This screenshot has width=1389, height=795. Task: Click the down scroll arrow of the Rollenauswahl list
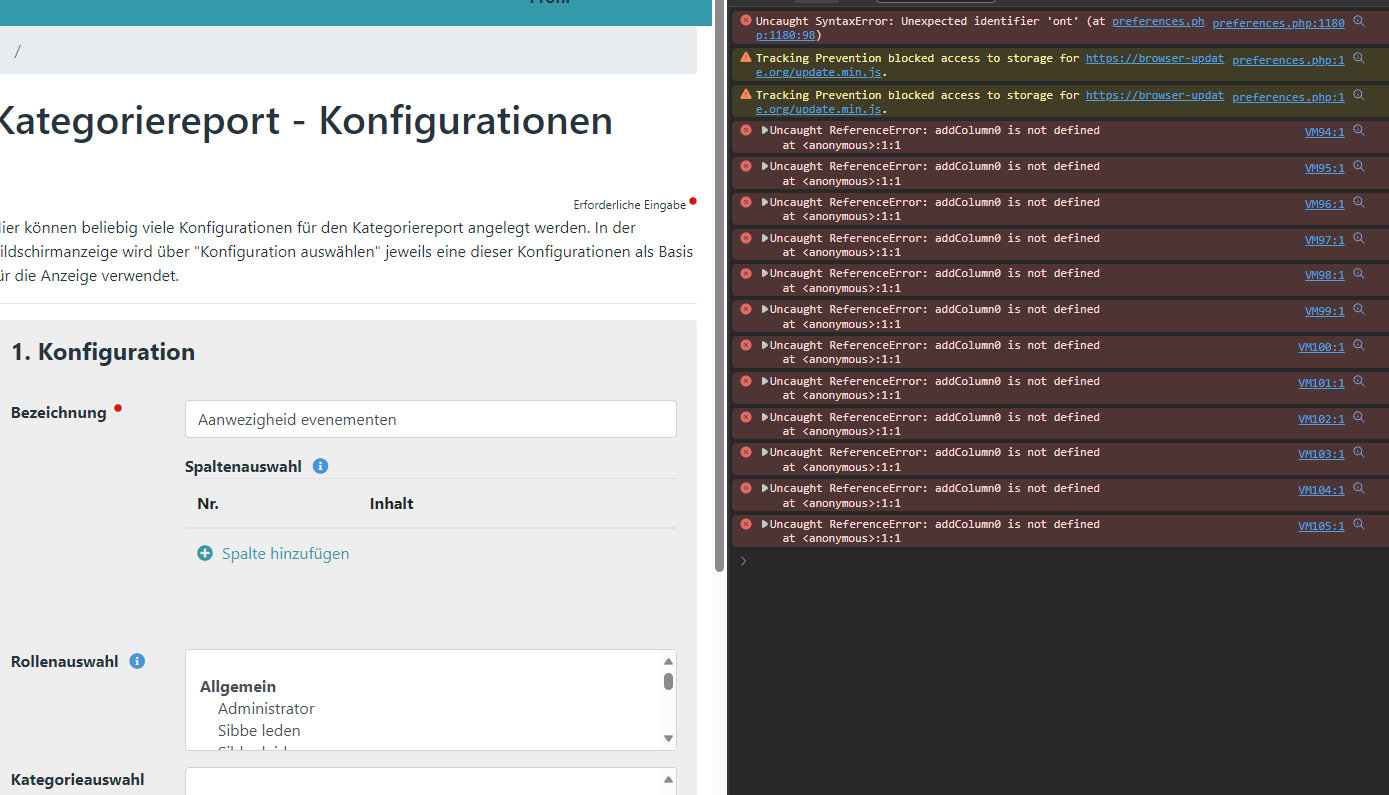pyautogui.click(x=668, y=738)
